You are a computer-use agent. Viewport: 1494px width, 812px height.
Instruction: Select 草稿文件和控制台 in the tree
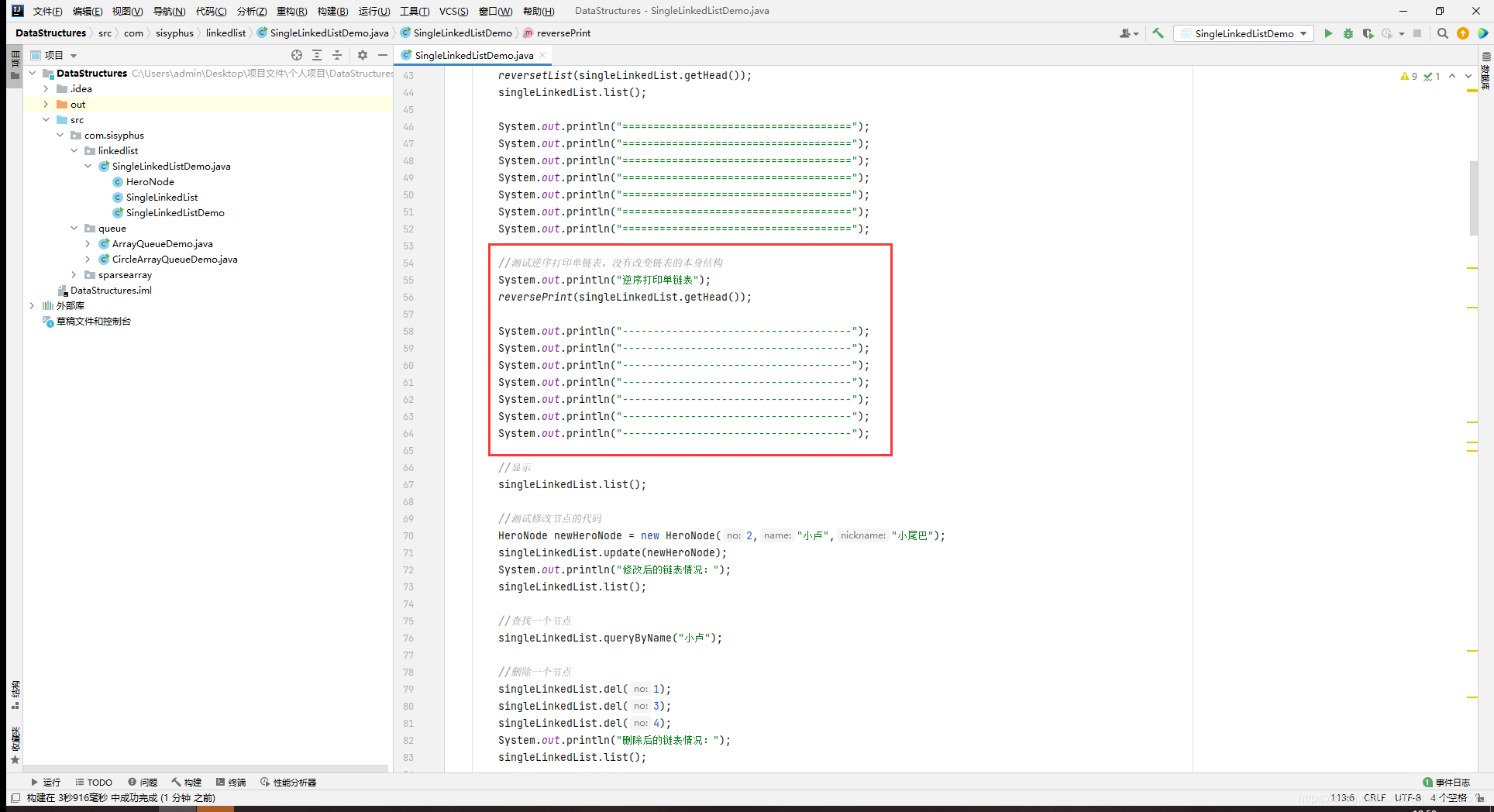pyautogui.click(x=93, y=321)
